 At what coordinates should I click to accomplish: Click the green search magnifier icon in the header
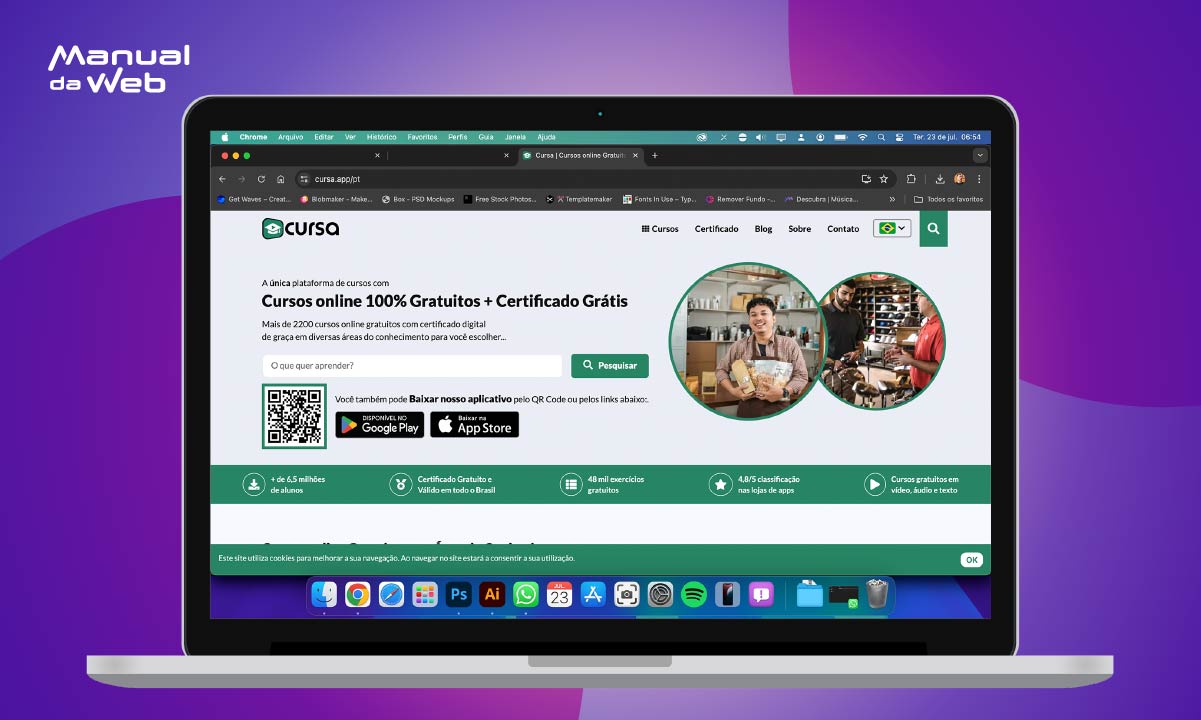coord(933,228)
